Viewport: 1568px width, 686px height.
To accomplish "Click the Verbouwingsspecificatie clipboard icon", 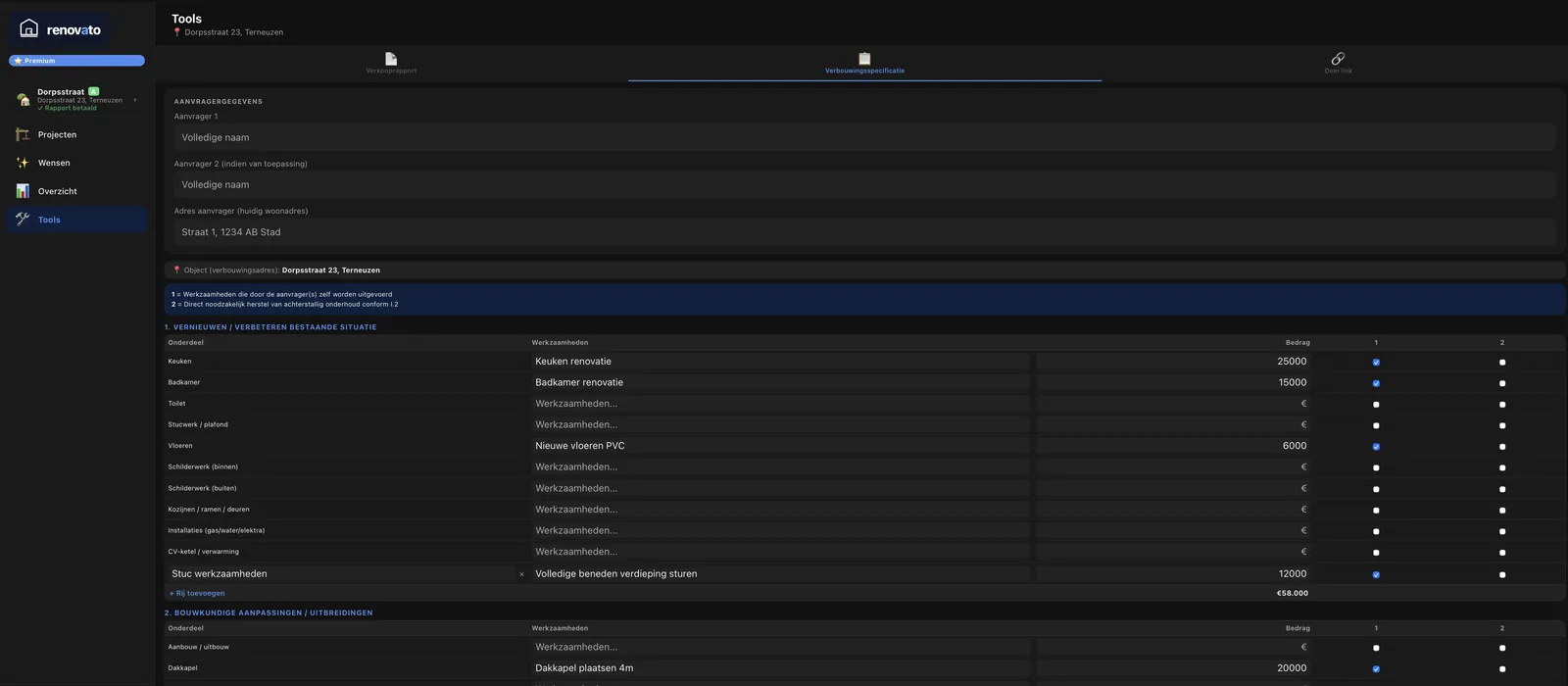I will point(864,59).
